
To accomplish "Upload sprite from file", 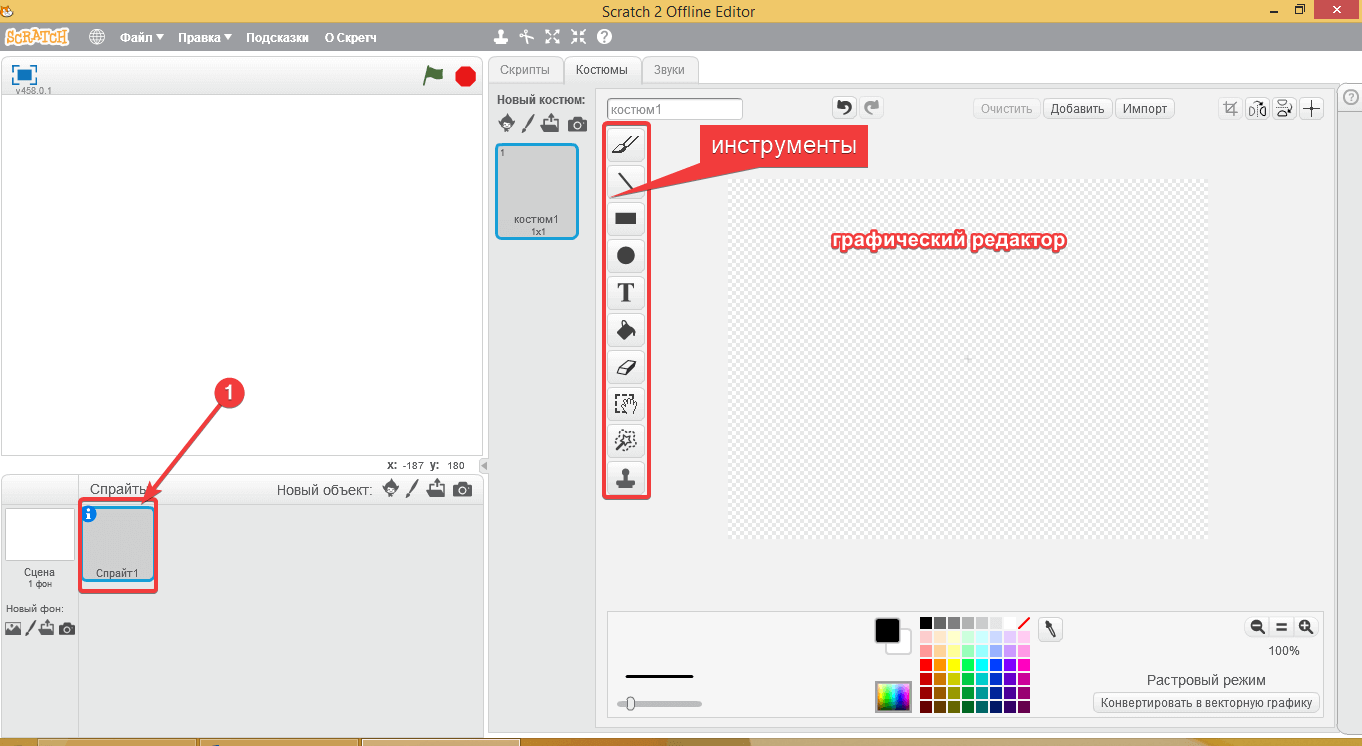I will (436, 488).
